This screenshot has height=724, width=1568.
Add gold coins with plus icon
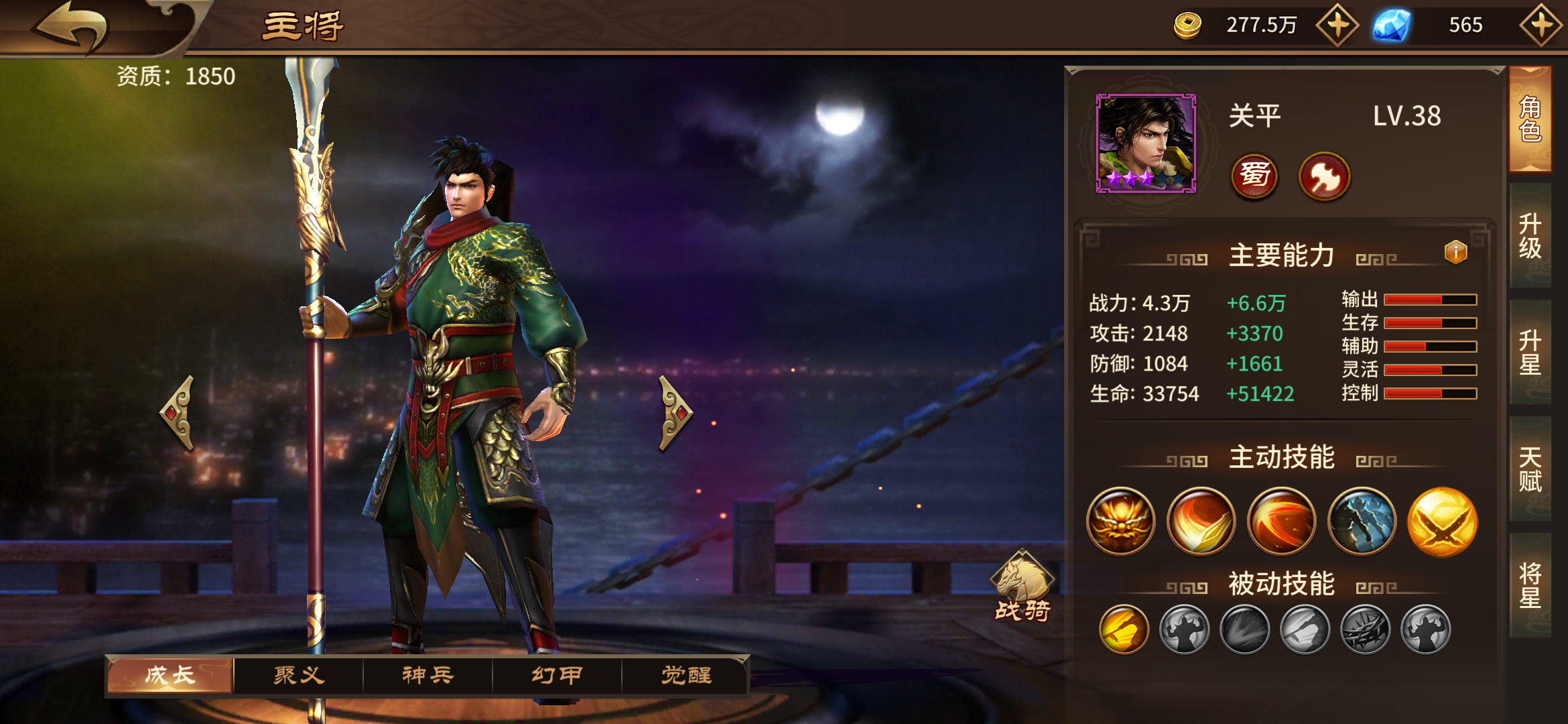click(x=1337, y=25)
